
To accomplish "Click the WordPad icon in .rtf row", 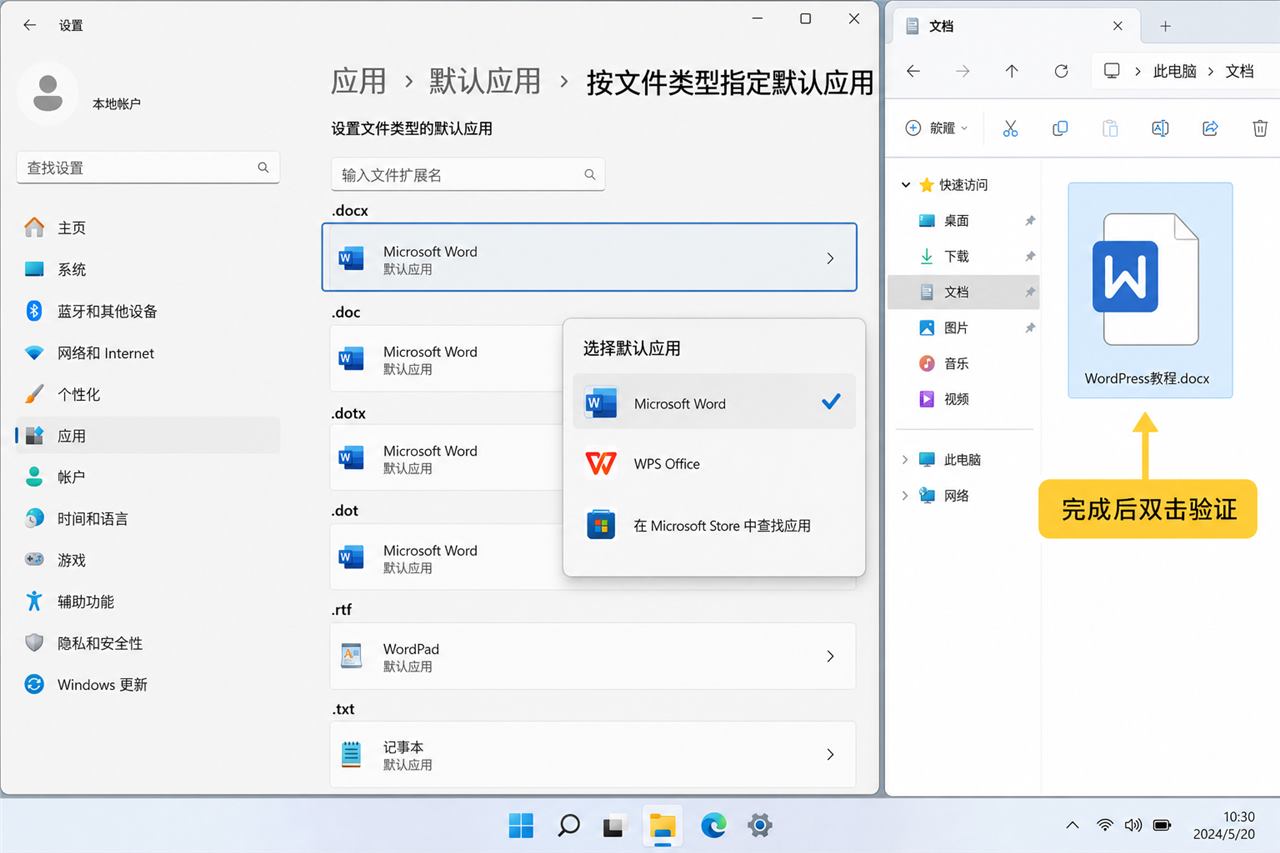I will tap(351, 656).
